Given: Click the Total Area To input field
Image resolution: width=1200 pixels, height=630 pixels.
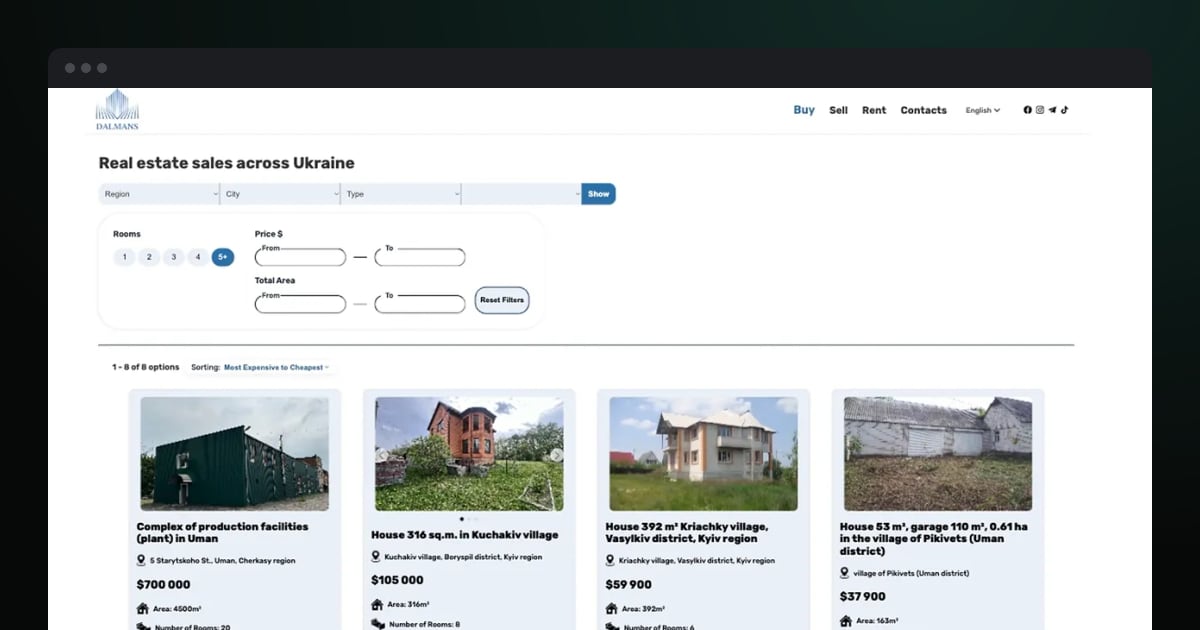Looking at the screenshot, I should (x=420, y=304).
